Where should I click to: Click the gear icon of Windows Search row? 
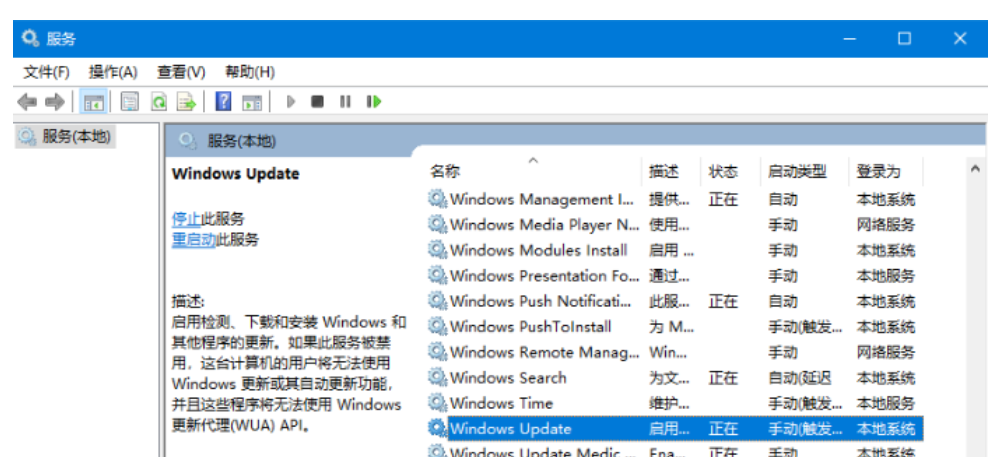(x=438, y=378)
